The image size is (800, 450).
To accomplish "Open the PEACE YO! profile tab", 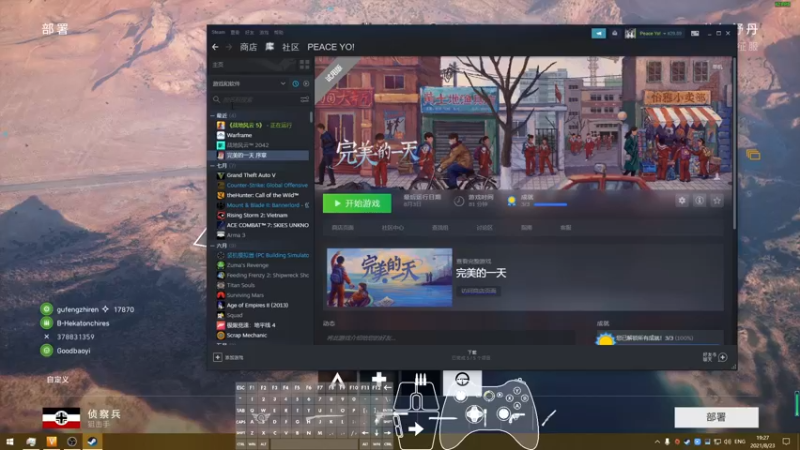I will (x=331, y=47).
